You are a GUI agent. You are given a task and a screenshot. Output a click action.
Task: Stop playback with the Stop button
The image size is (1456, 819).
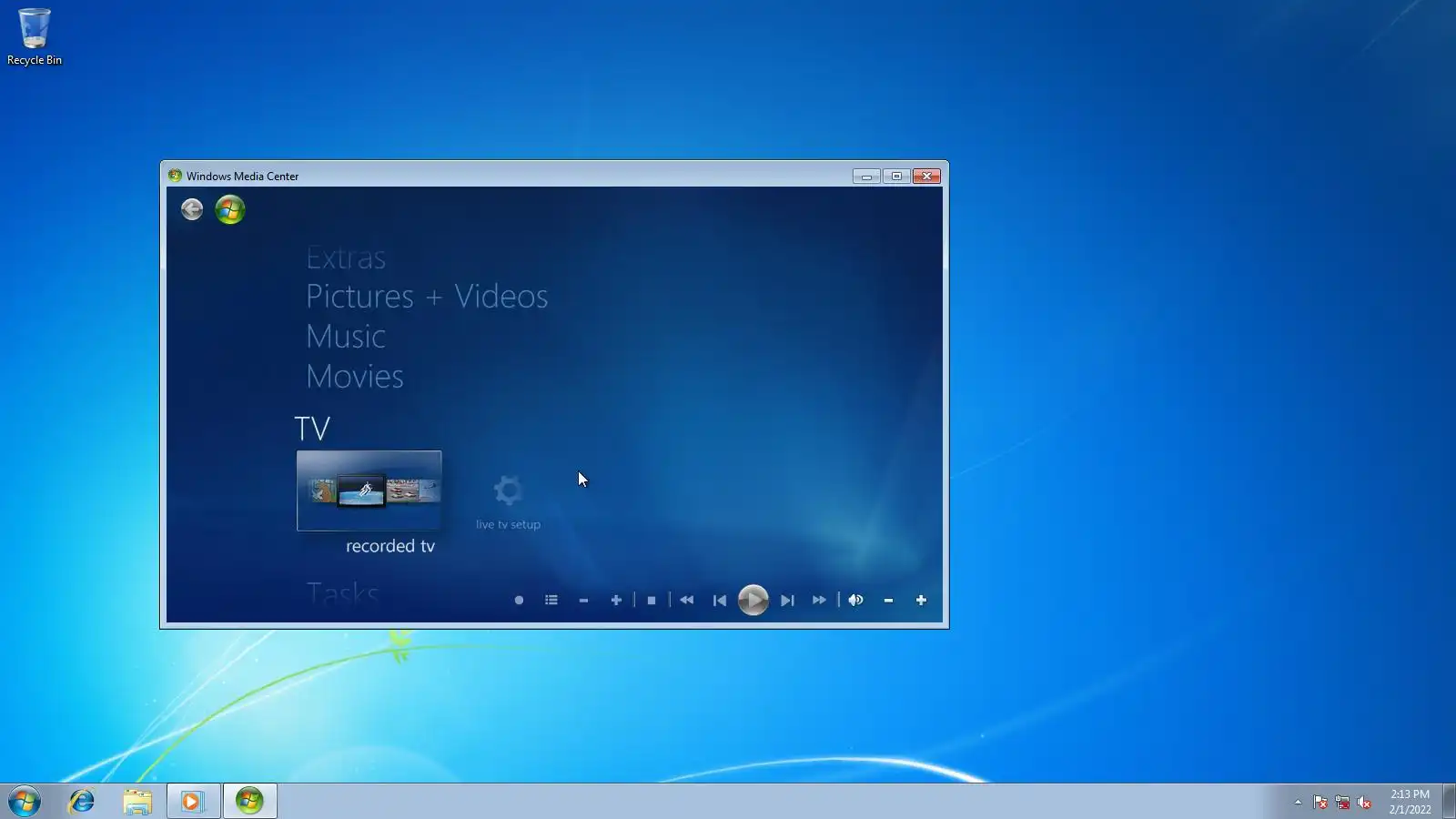[652, 601]
